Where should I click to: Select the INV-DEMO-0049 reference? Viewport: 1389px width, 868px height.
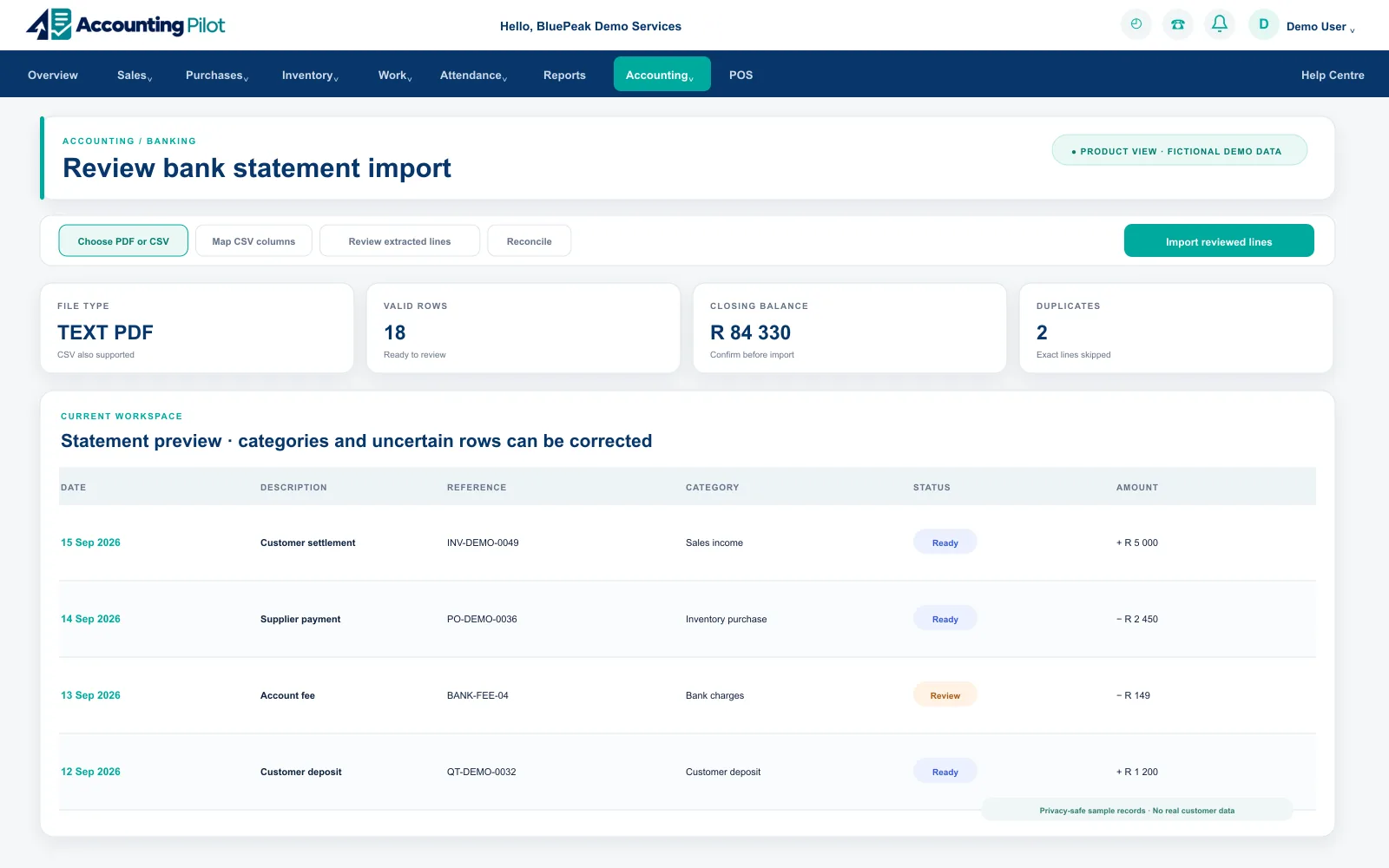point(483,542)
